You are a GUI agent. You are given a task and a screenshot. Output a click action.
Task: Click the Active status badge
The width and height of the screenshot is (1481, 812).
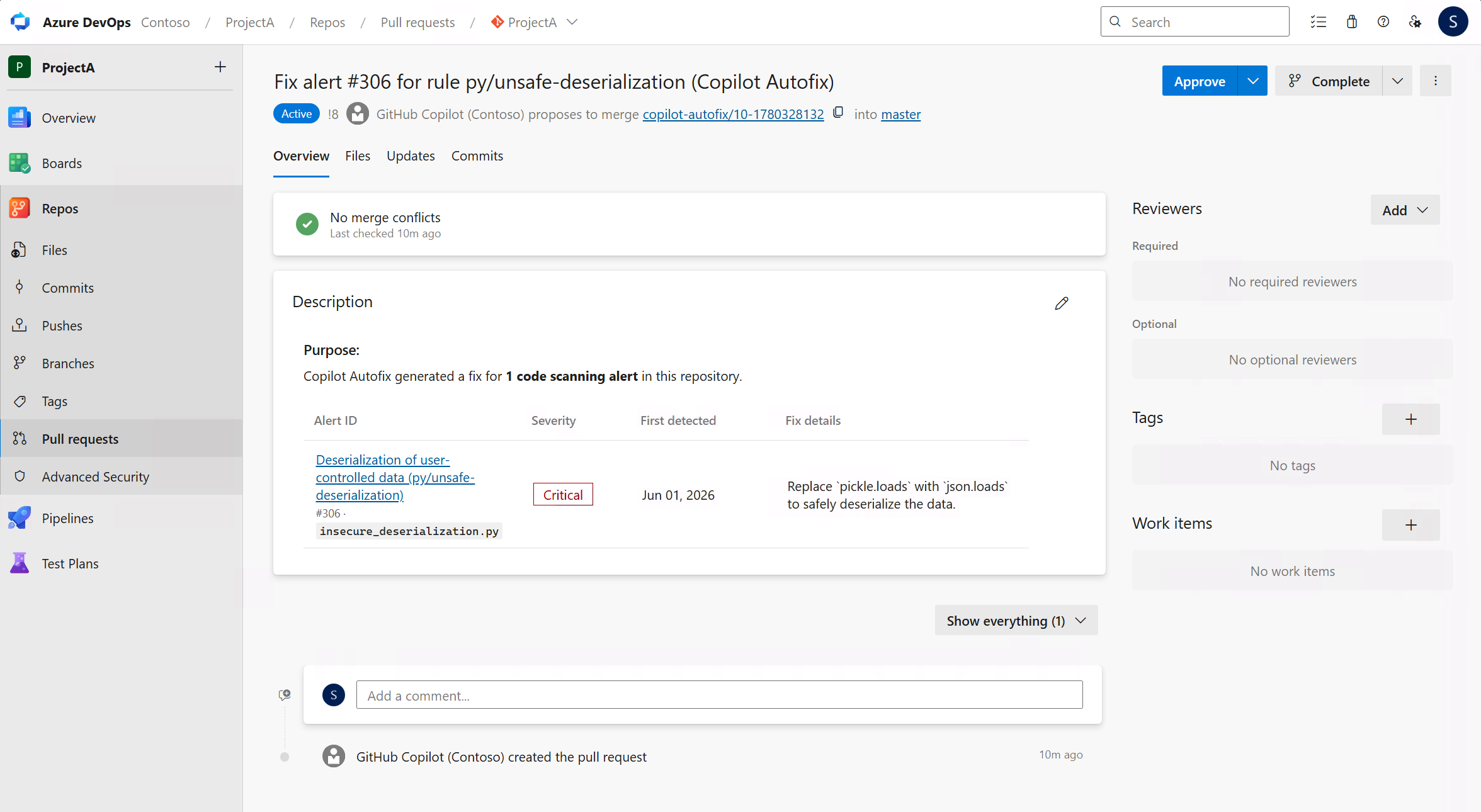tap(297, 113)
